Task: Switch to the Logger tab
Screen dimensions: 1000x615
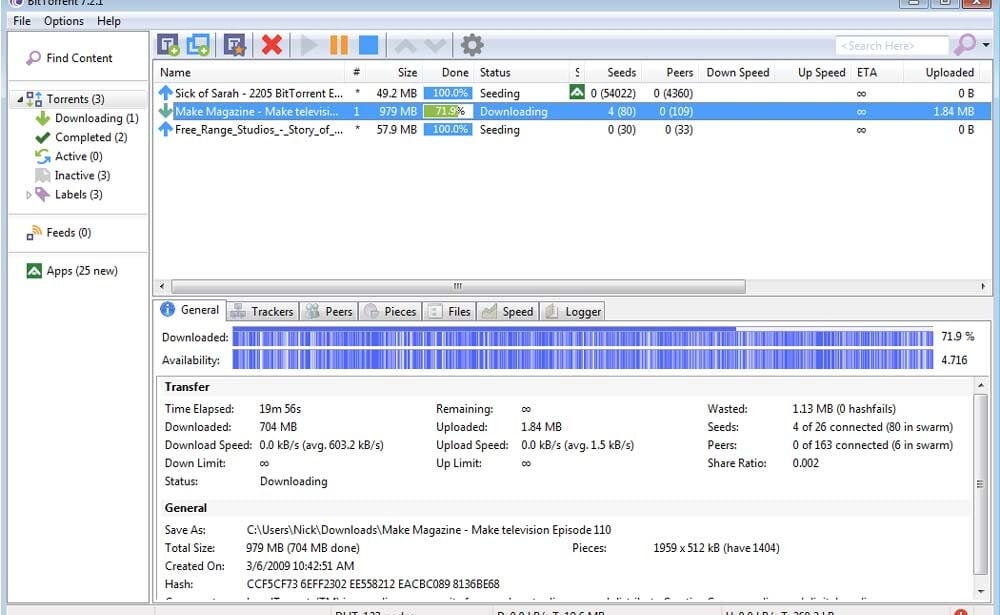Action: point(573,311)
